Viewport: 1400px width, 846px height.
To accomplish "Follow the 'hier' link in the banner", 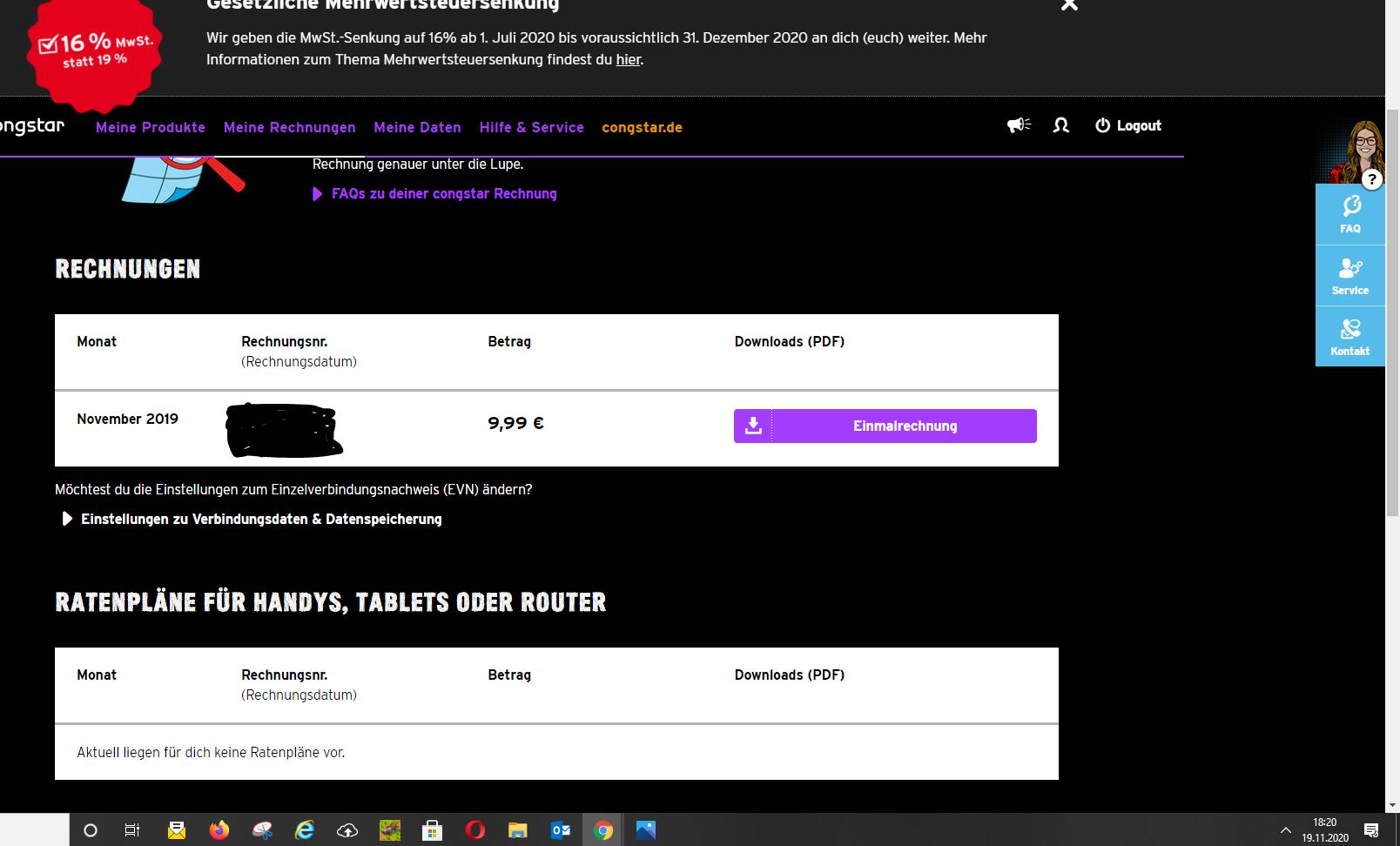I will coord(628,60).
